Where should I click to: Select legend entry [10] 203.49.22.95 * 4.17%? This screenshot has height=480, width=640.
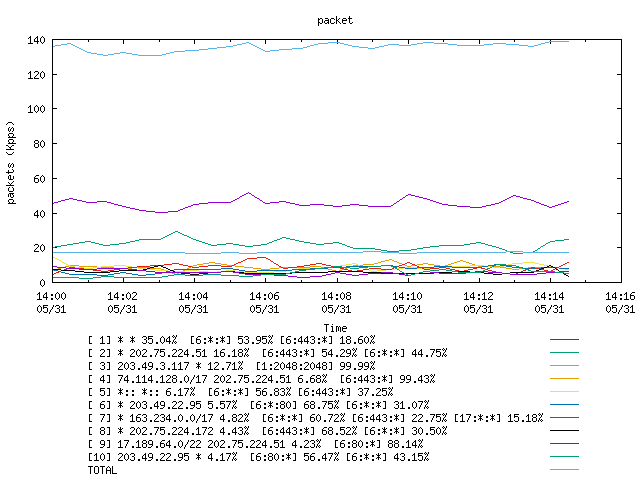[x=258, y=457]
